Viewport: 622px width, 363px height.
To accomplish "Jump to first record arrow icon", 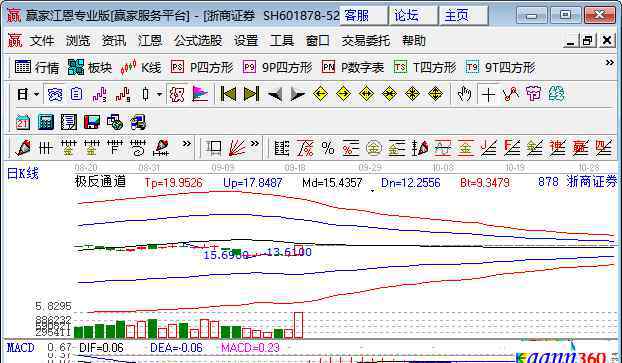I will (x=228, y=94).
